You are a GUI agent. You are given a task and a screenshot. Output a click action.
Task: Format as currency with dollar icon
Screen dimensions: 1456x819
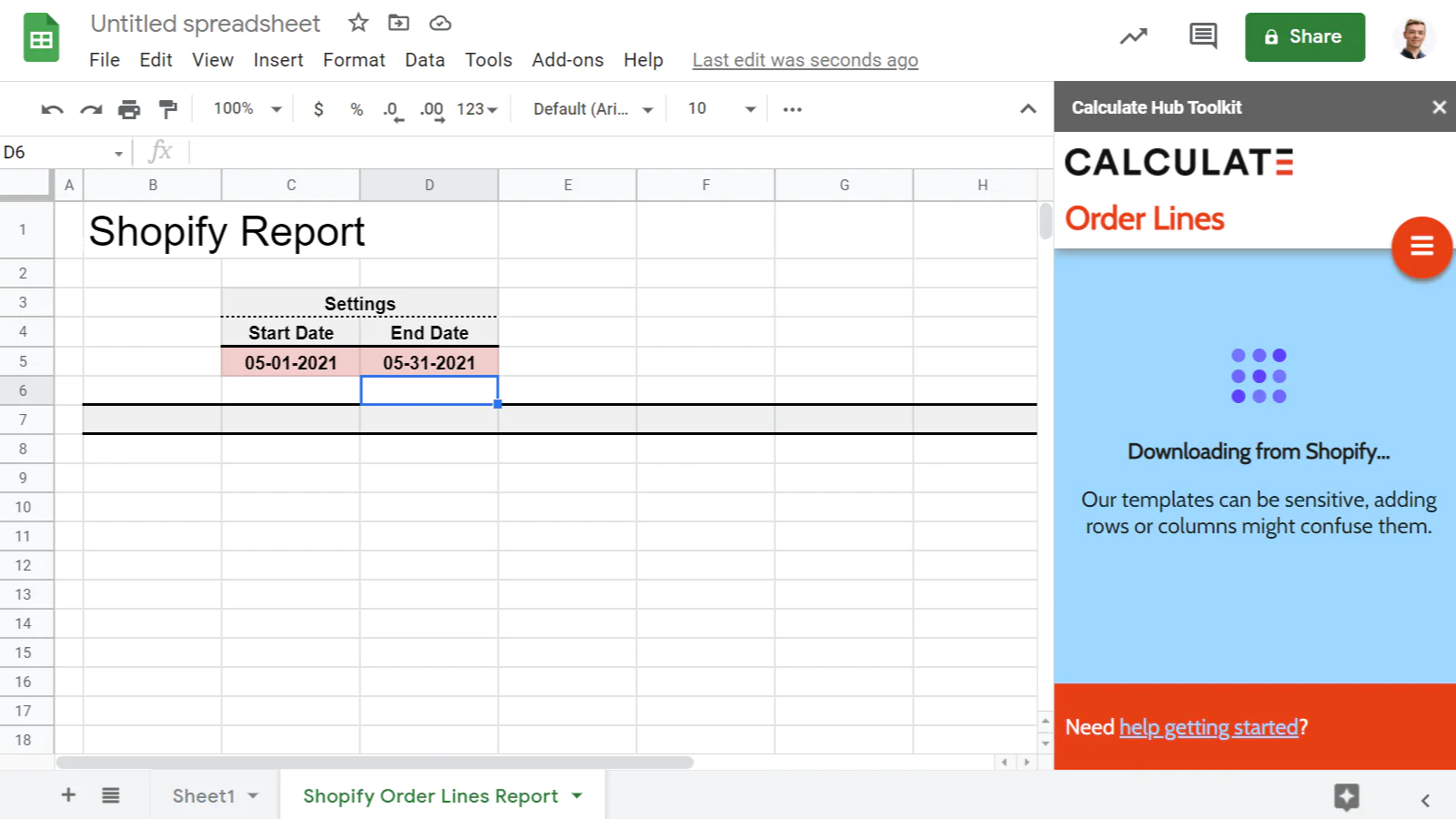pyautogui.click(x=318, y=109)
